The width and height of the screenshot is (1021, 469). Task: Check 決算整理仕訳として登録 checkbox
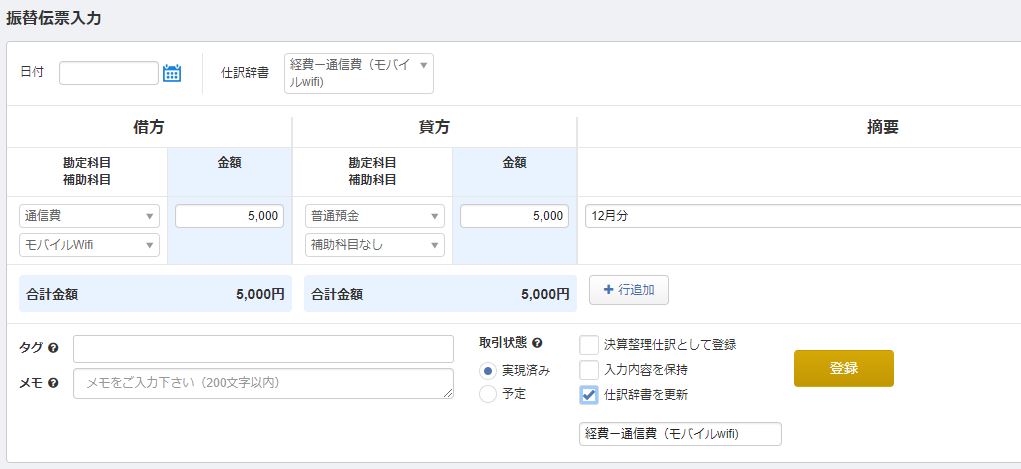(589, 345)
